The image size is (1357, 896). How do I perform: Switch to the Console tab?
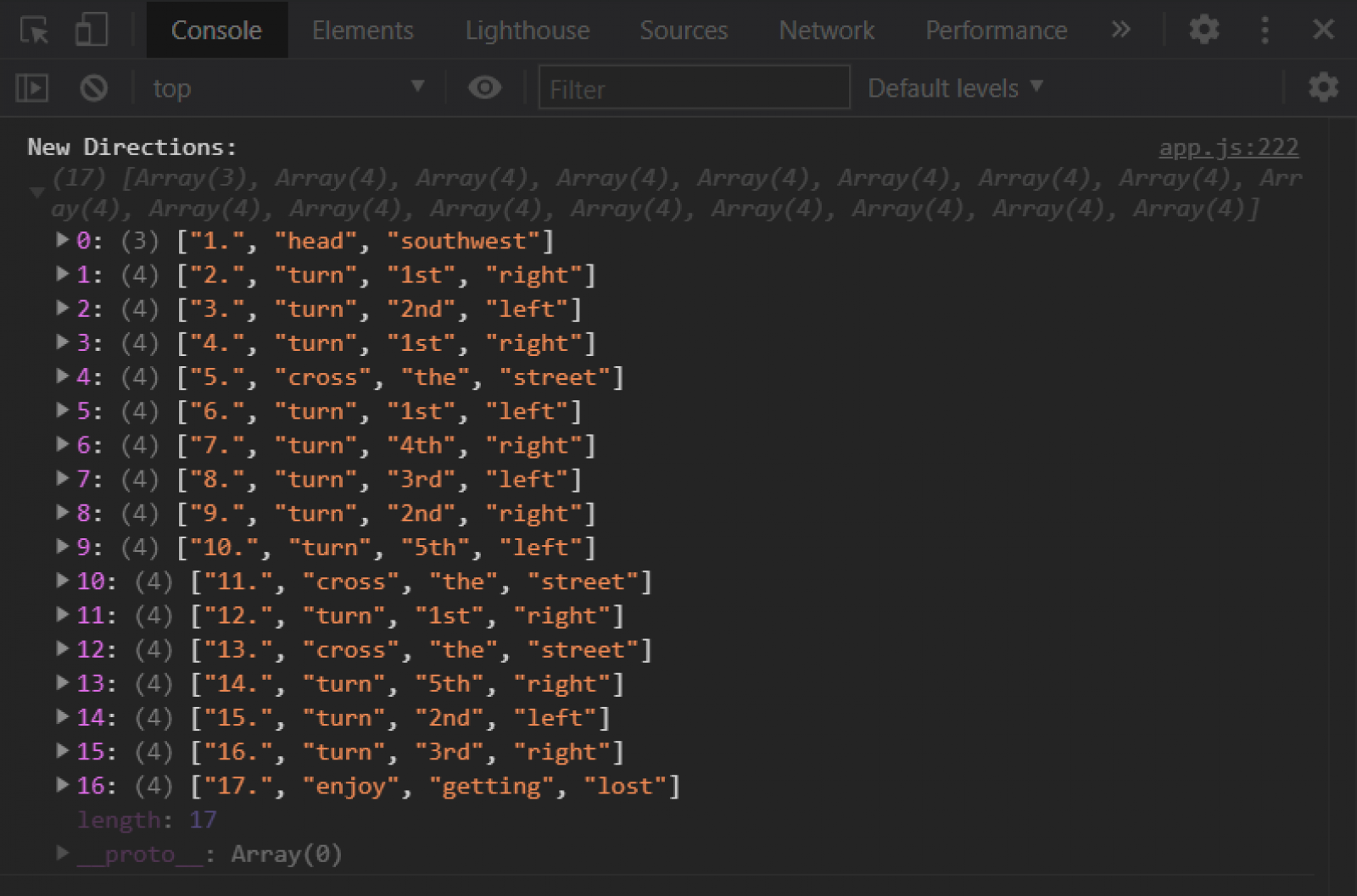pos(216,31)
